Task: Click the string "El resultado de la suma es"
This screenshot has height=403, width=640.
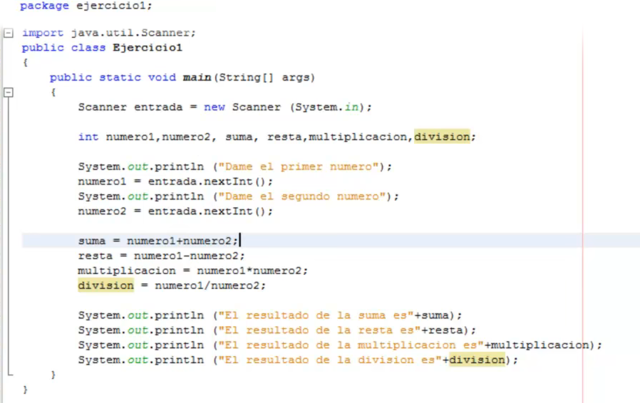Action: pos(316,316)
